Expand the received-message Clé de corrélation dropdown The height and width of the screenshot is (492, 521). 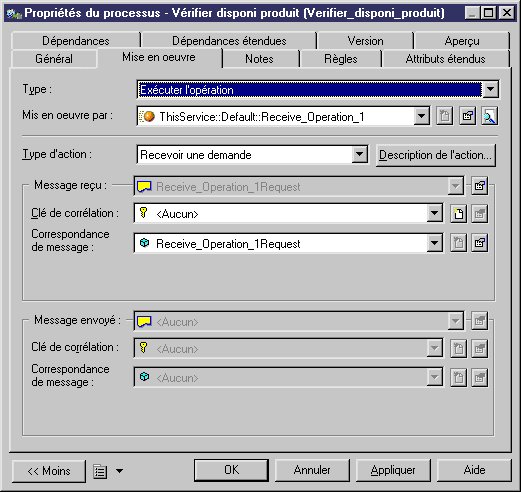click(434, 214)
